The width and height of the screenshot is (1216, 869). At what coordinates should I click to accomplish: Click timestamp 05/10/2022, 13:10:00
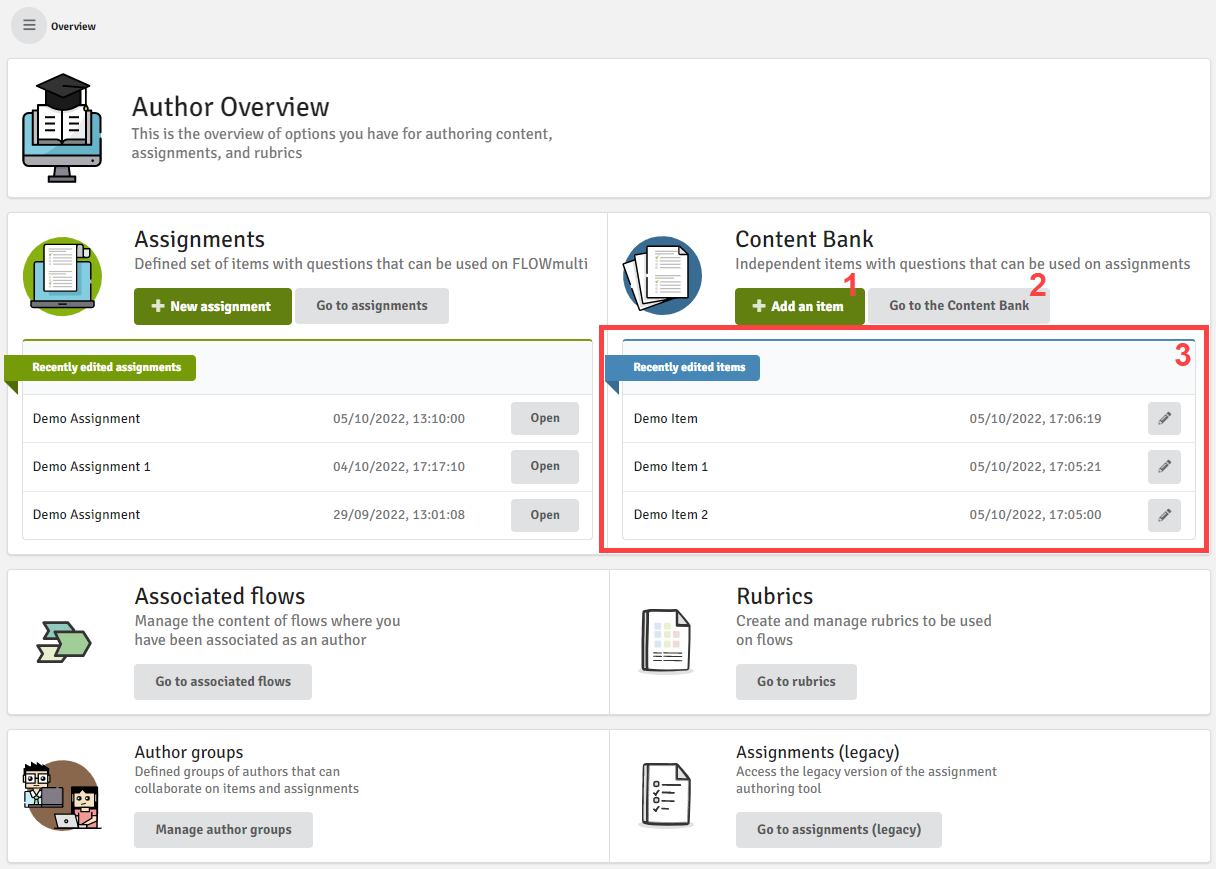pos(399,419)
